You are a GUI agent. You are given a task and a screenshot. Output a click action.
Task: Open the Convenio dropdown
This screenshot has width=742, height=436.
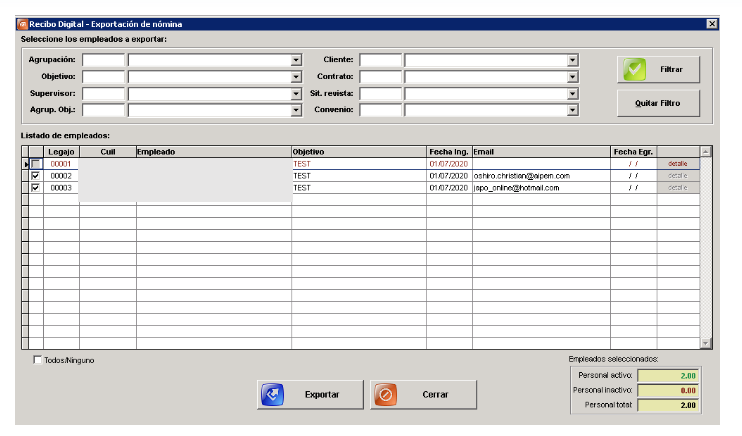click(573, 110)
